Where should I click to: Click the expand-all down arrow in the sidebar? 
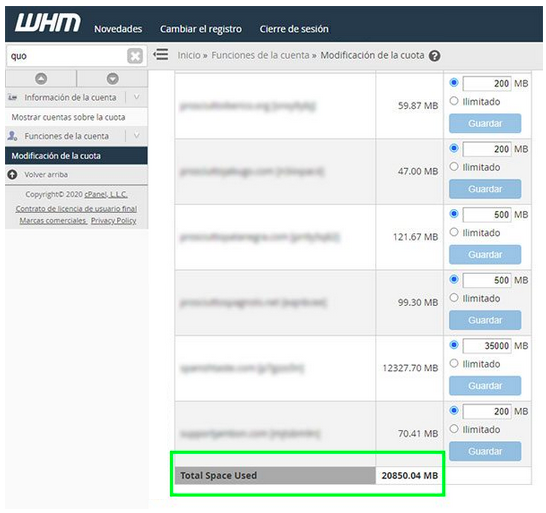pyautogui.click(x=112, y=79)
